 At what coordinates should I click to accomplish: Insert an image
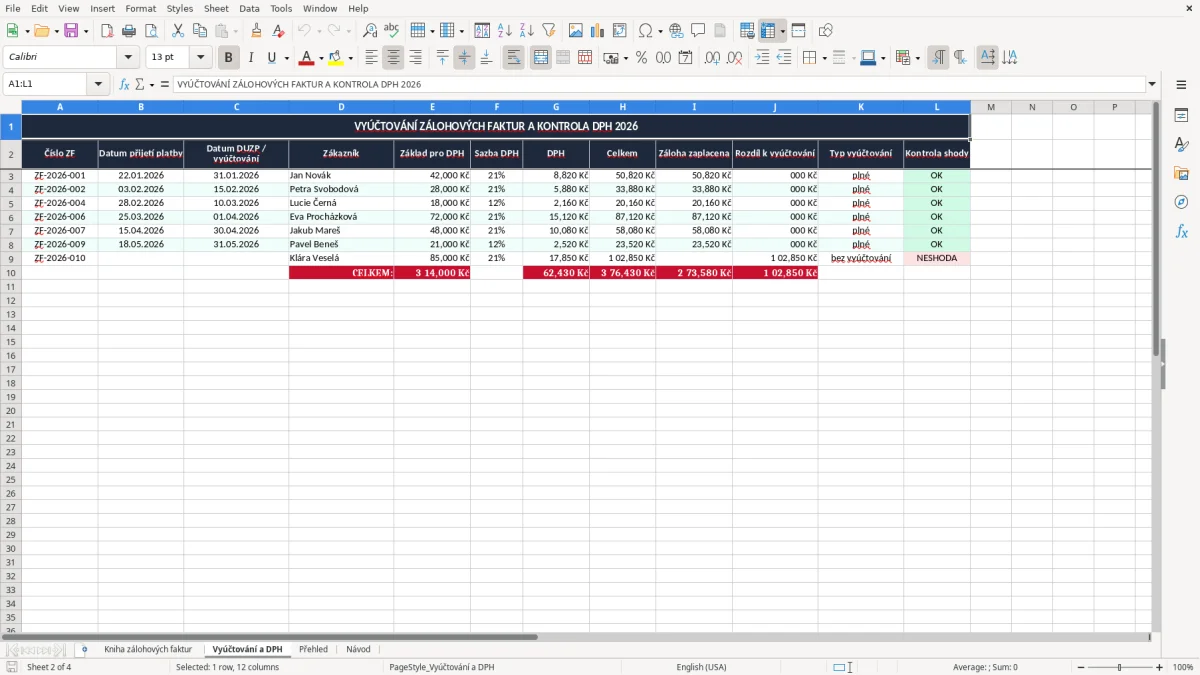click(x=576, y=31)
